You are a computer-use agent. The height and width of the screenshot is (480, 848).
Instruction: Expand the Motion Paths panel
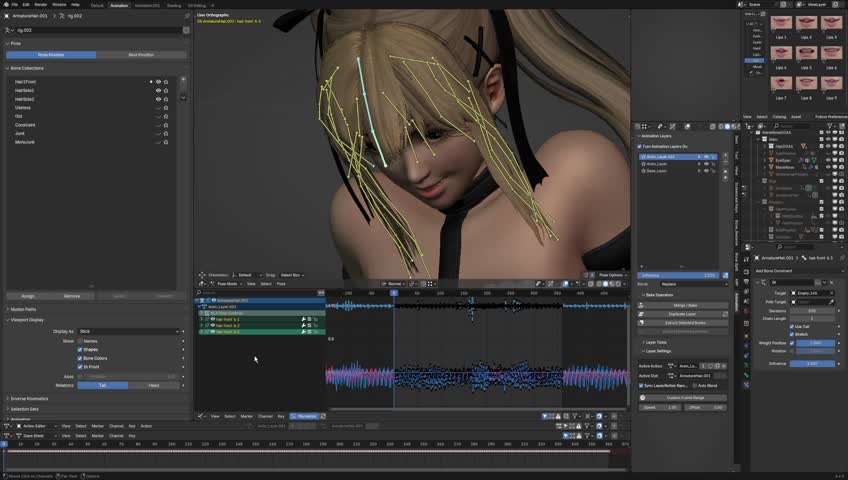click(x=23, y=309)
